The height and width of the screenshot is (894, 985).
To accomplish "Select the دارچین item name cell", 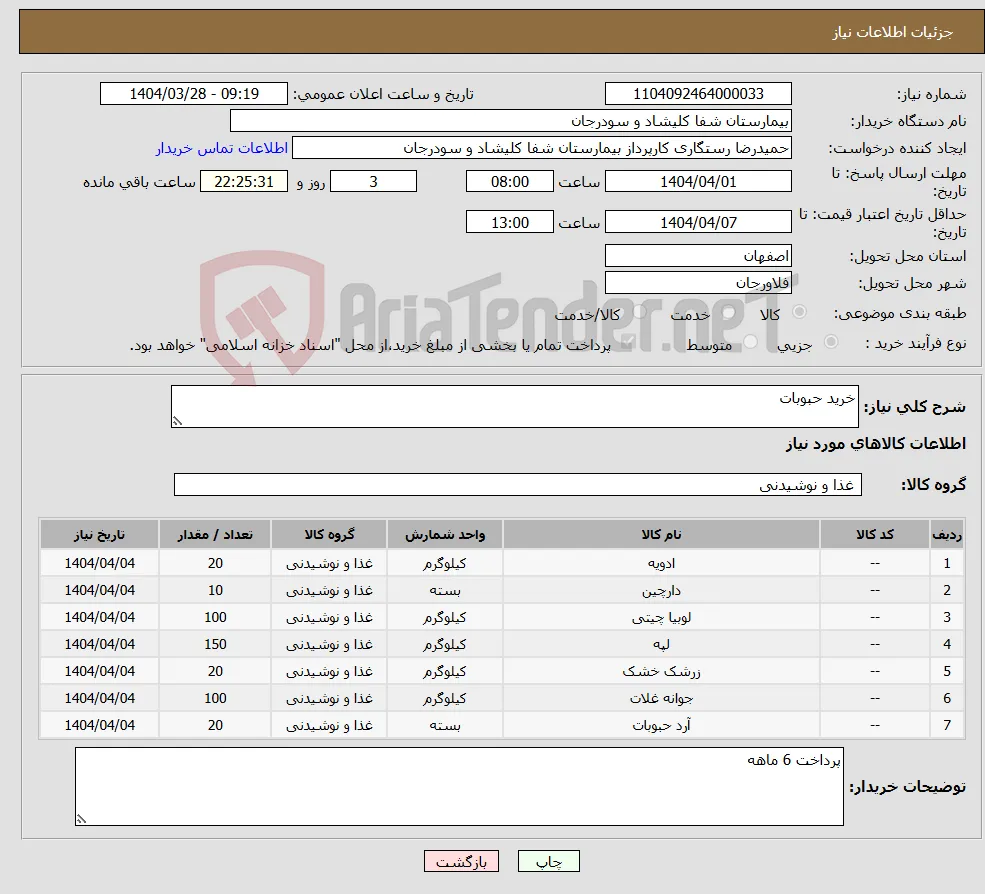I will coord(661,591).
